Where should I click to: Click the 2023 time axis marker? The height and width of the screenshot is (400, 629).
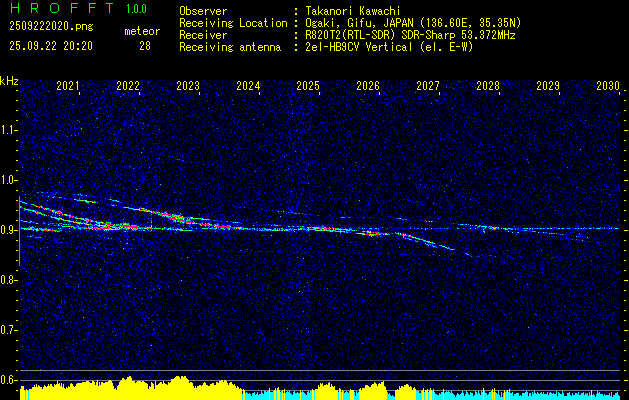pos(188,85)
